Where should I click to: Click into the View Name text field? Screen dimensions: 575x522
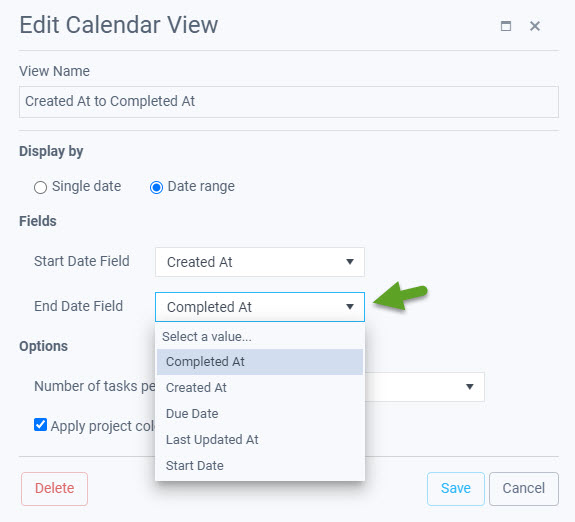(289, 102)
